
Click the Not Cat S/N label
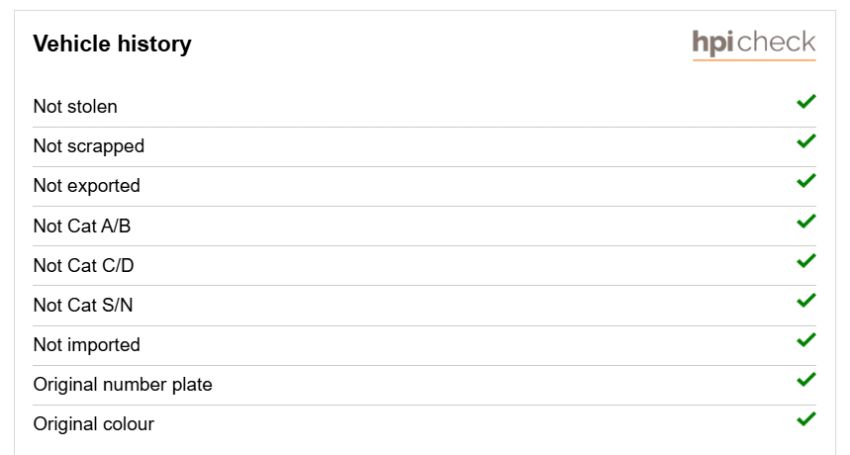click(x=83, y=305)
